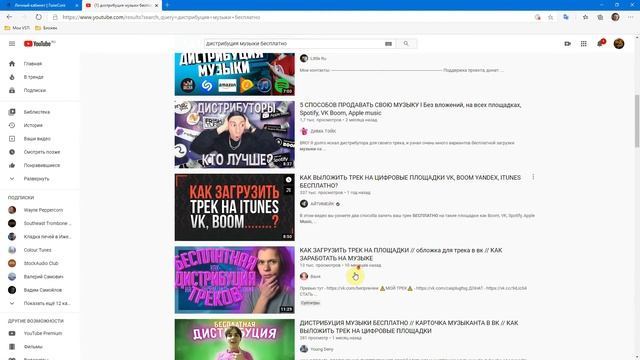This screenshot has height=360, width=640.
Task: Open the browser profile avatar
Action: [616, 17]
